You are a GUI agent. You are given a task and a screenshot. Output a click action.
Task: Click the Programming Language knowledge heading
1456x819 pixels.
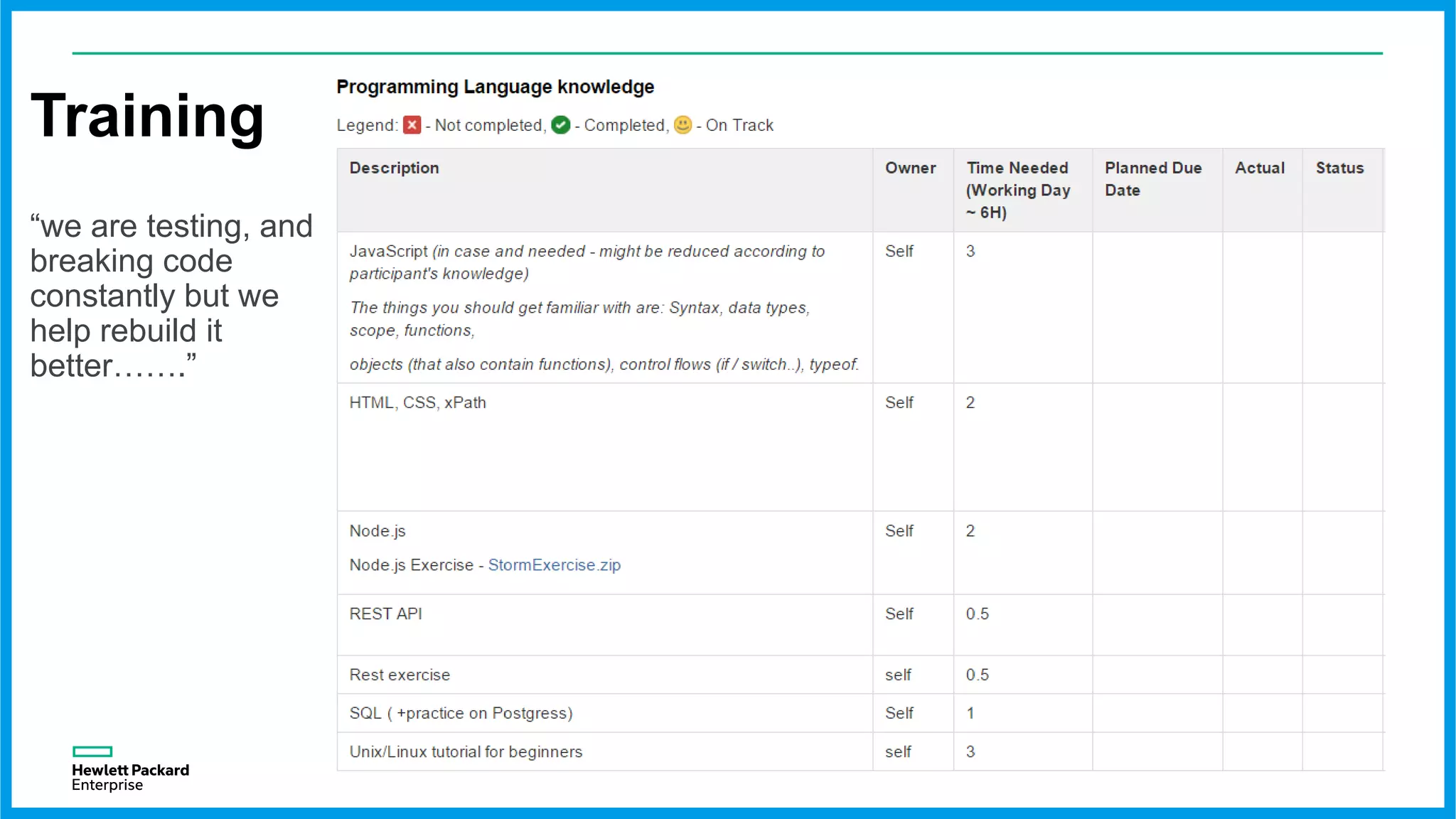(495, 87)
